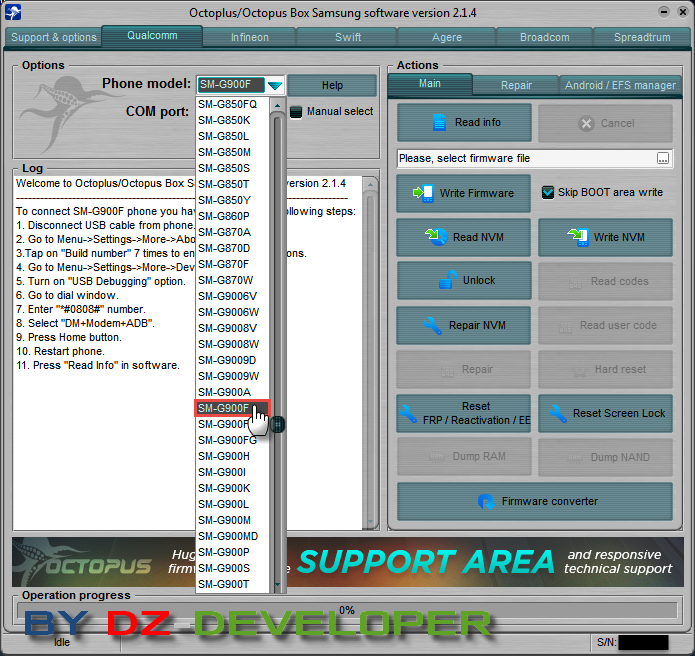Screen dimensions: 695x656
Task: Click the Reset FRP wrench icon
Action: pyautogui.click(x=408, y=414)
